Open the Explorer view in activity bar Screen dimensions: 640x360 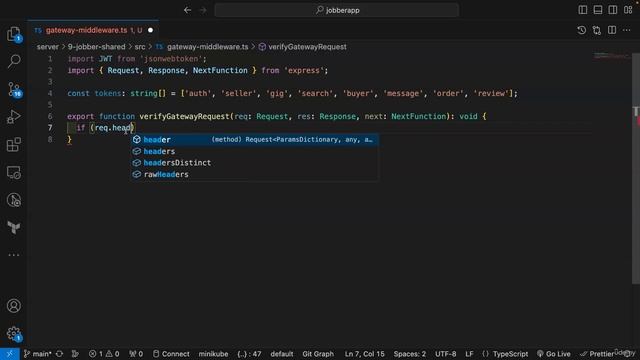coord(13,34)
